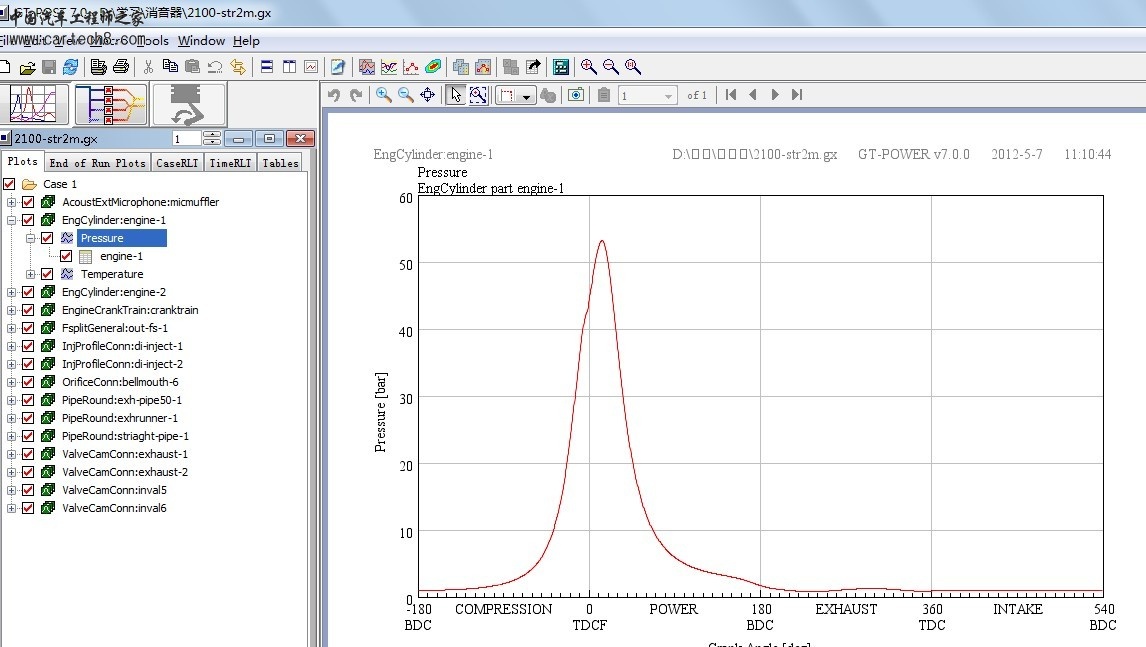Click undo arrow in plot toolbar
The height and width of the screenshot is (647, 1146).
334,95
